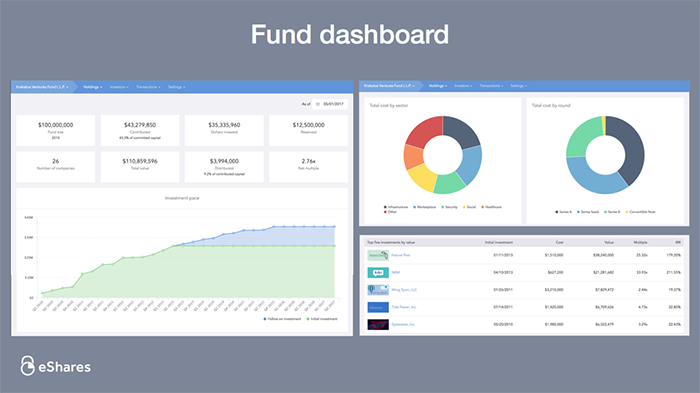Click the Multiple column header
The width and height of the screenshot is (700, 393).
641,242
